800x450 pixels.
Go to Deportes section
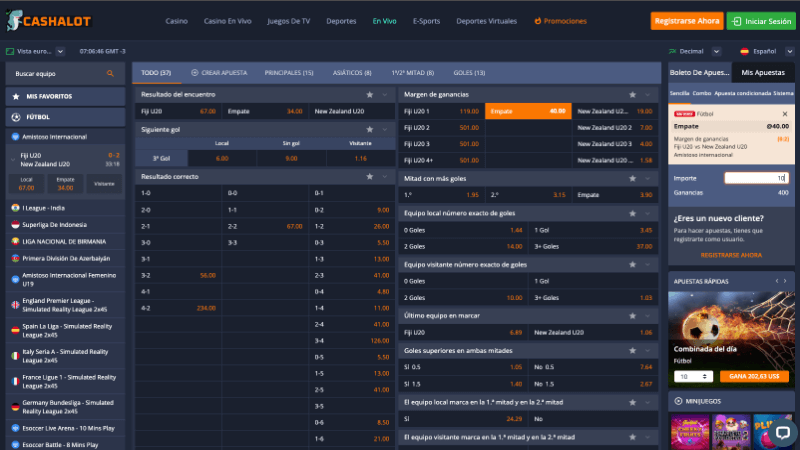341,21
